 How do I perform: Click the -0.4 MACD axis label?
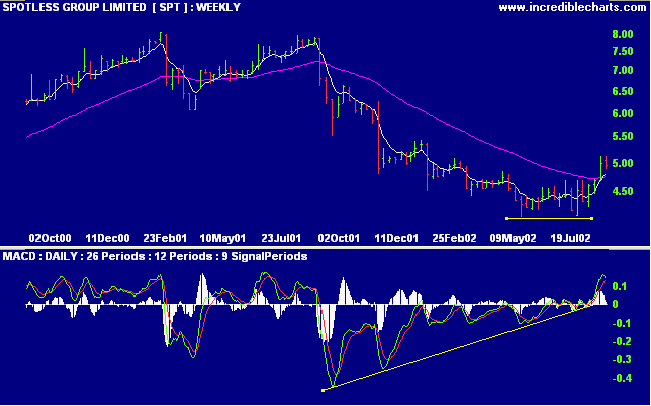(x=621, y=379)
